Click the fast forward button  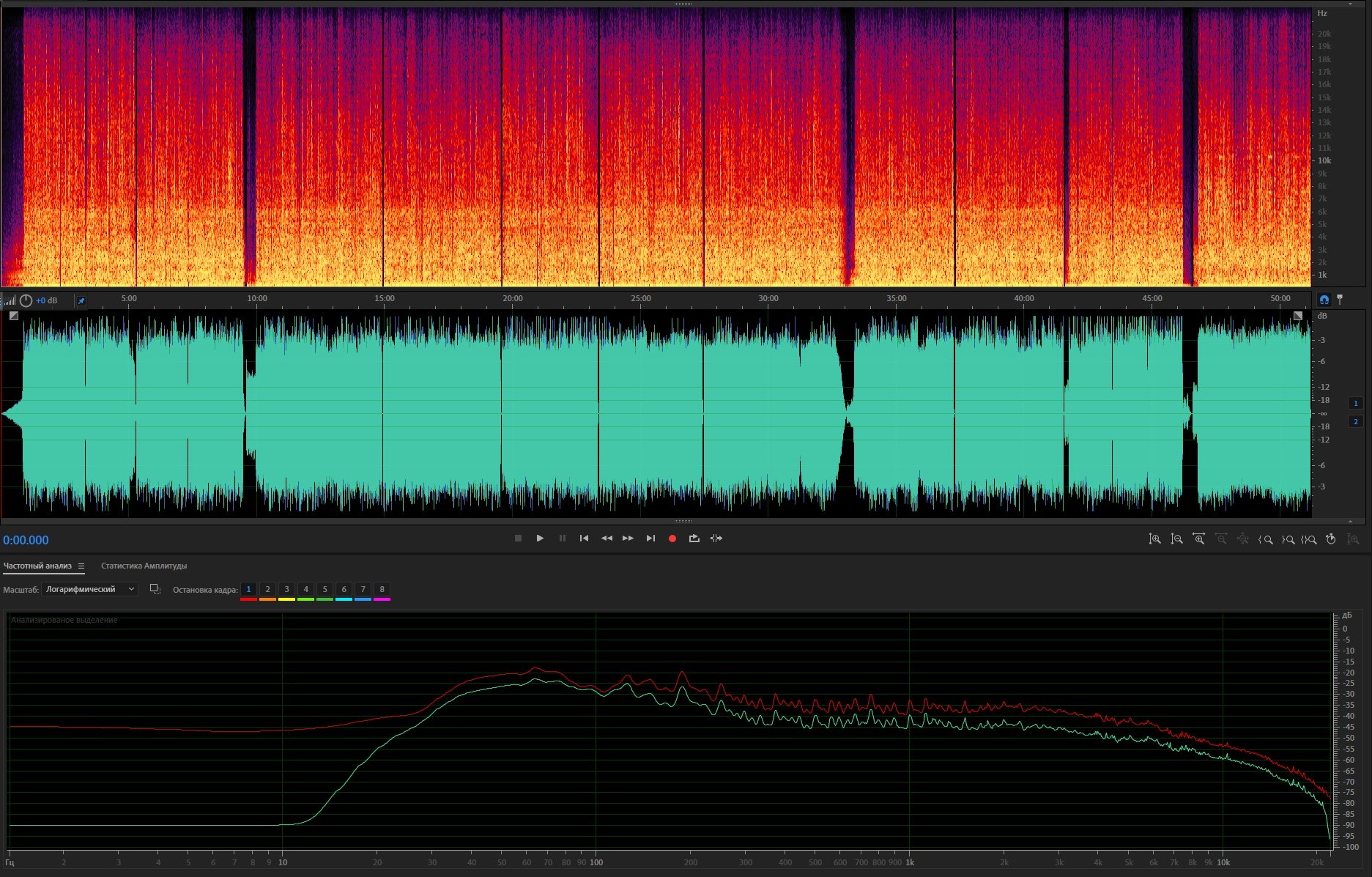tap(628, 539)
